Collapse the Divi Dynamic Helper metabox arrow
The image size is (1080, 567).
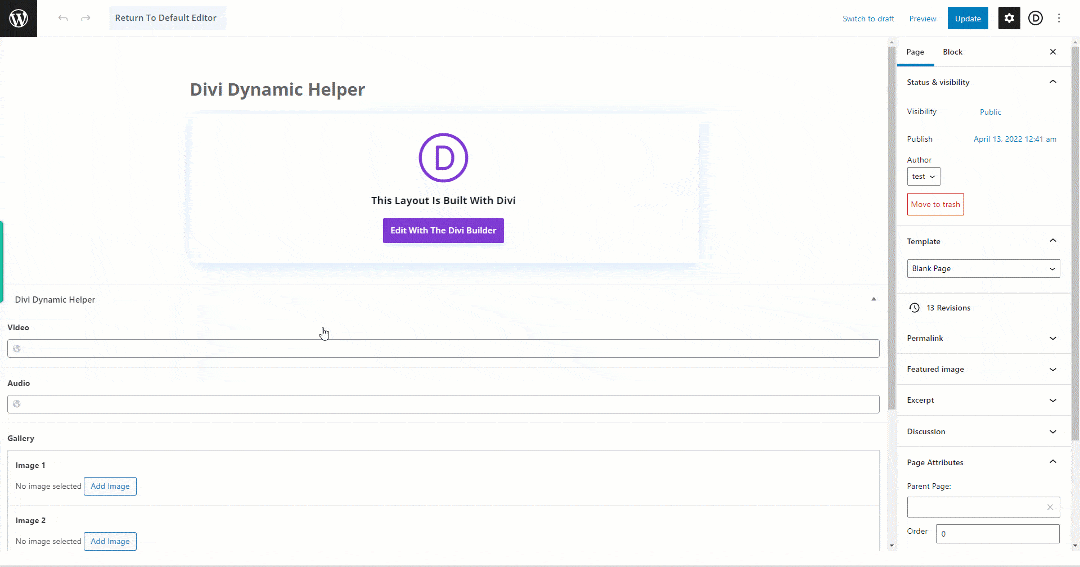point(873,300)
